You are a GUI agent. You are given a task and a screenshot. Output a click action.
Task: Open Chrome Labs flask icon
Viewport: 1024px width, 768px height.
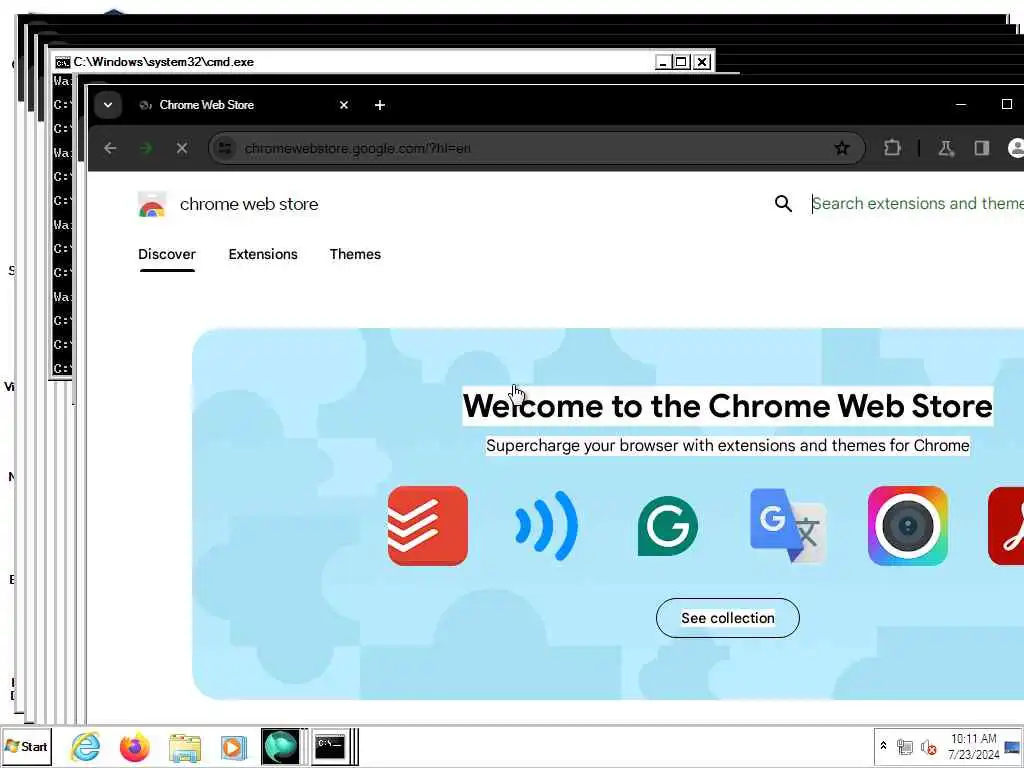[x=946, y=148]
